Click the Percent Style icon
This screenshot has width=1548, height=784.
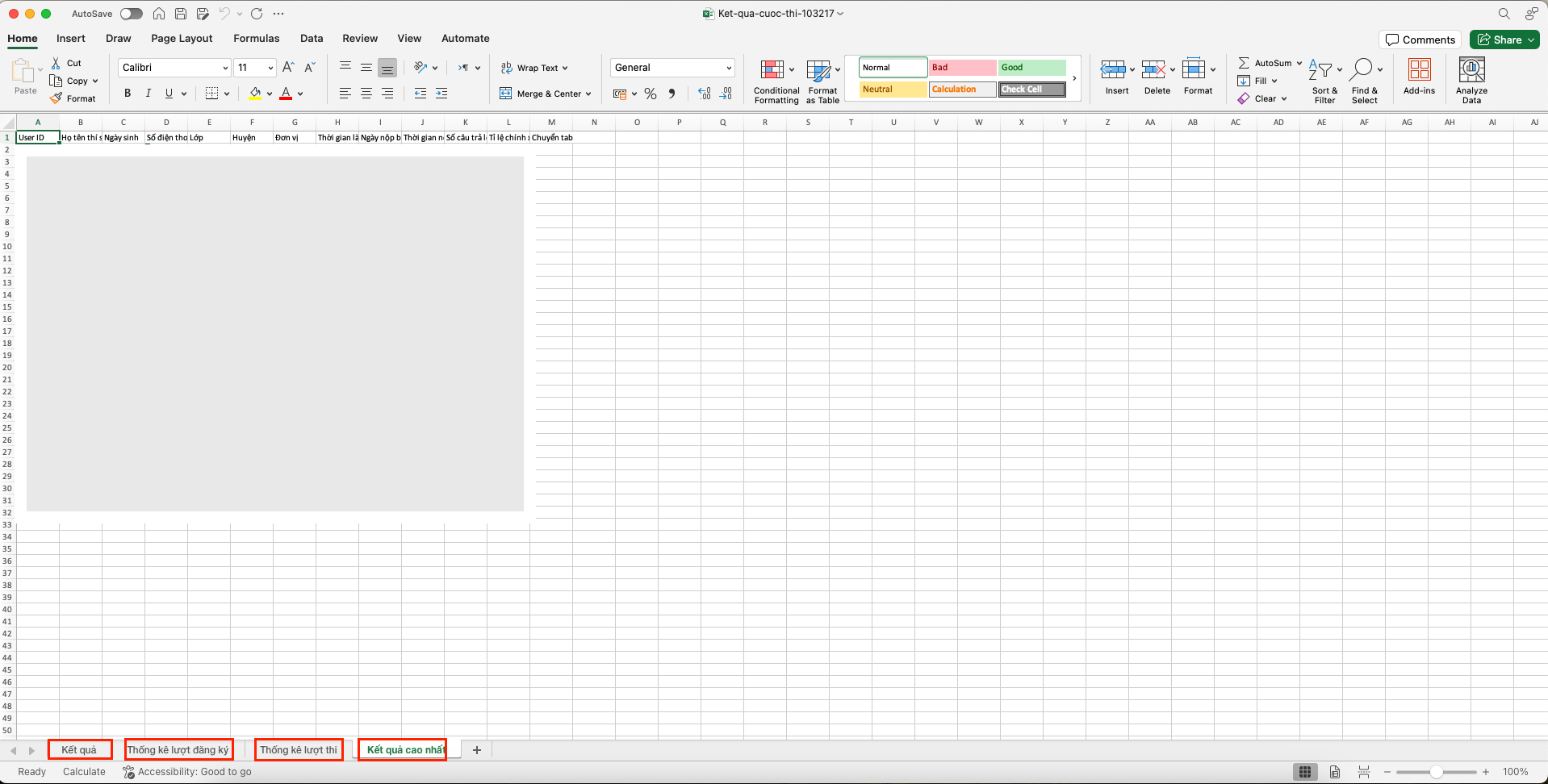point(651,94)
